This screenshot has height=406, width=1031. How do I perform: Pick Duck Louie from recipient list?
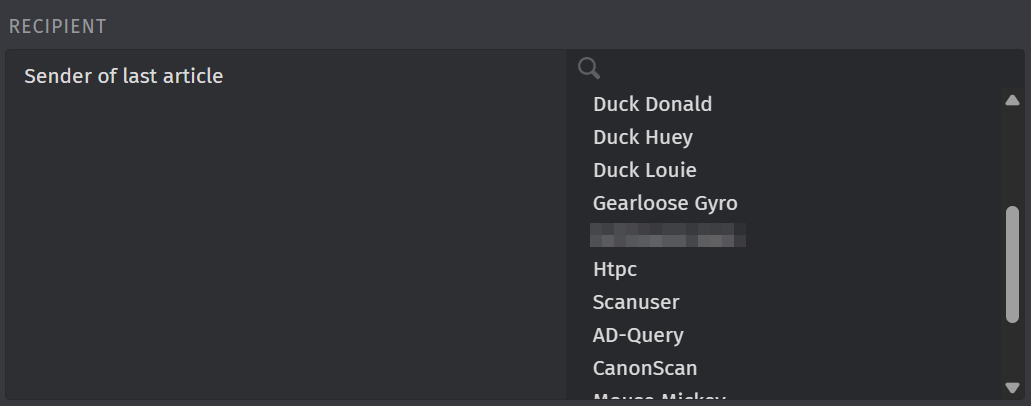(644, 170)
